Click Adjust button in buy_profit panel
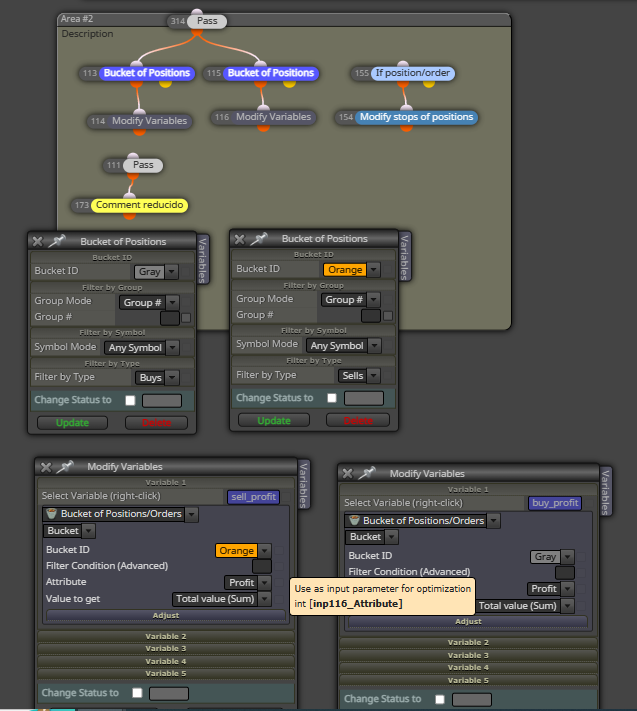The width and height of the screenshot is (637, 711). [468, 621]
